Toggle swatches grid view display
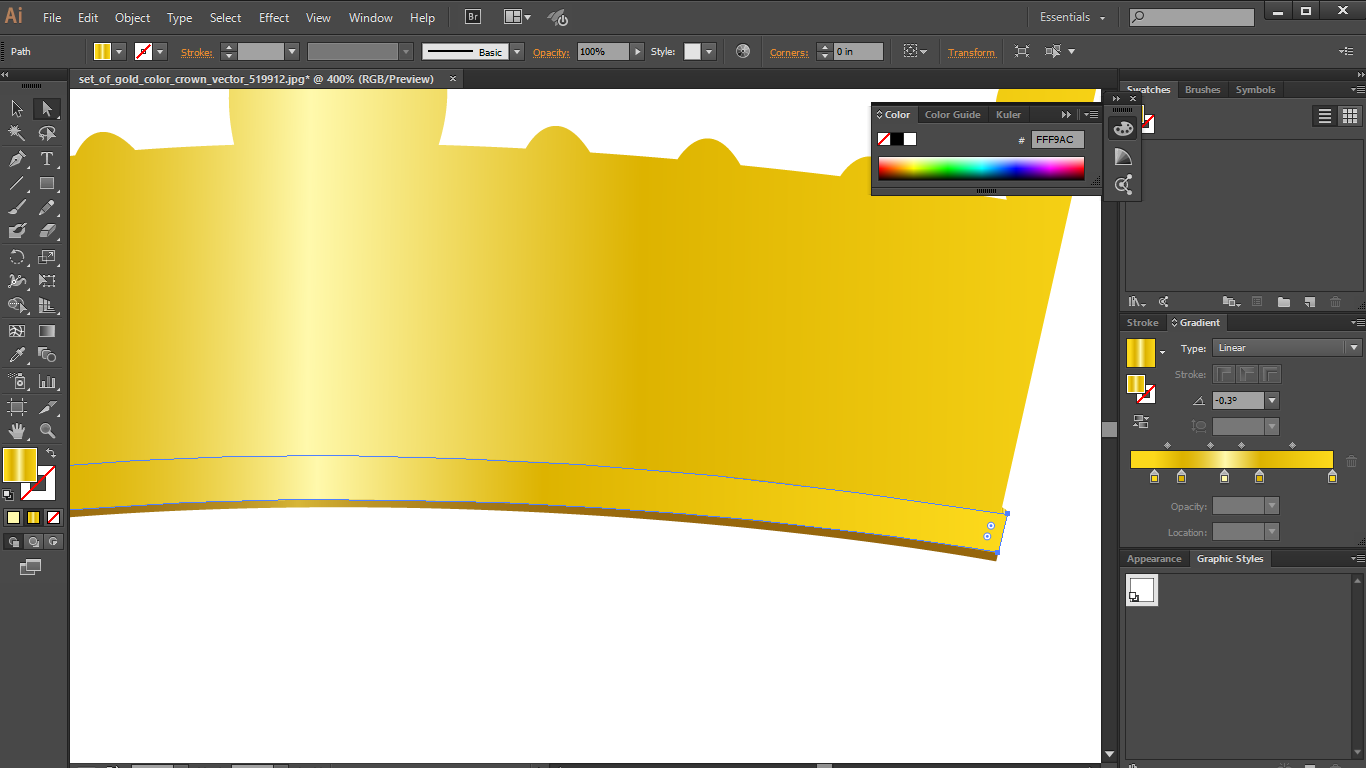The height and width of the screenshot is (768, 1366). tap(1351, 116)
